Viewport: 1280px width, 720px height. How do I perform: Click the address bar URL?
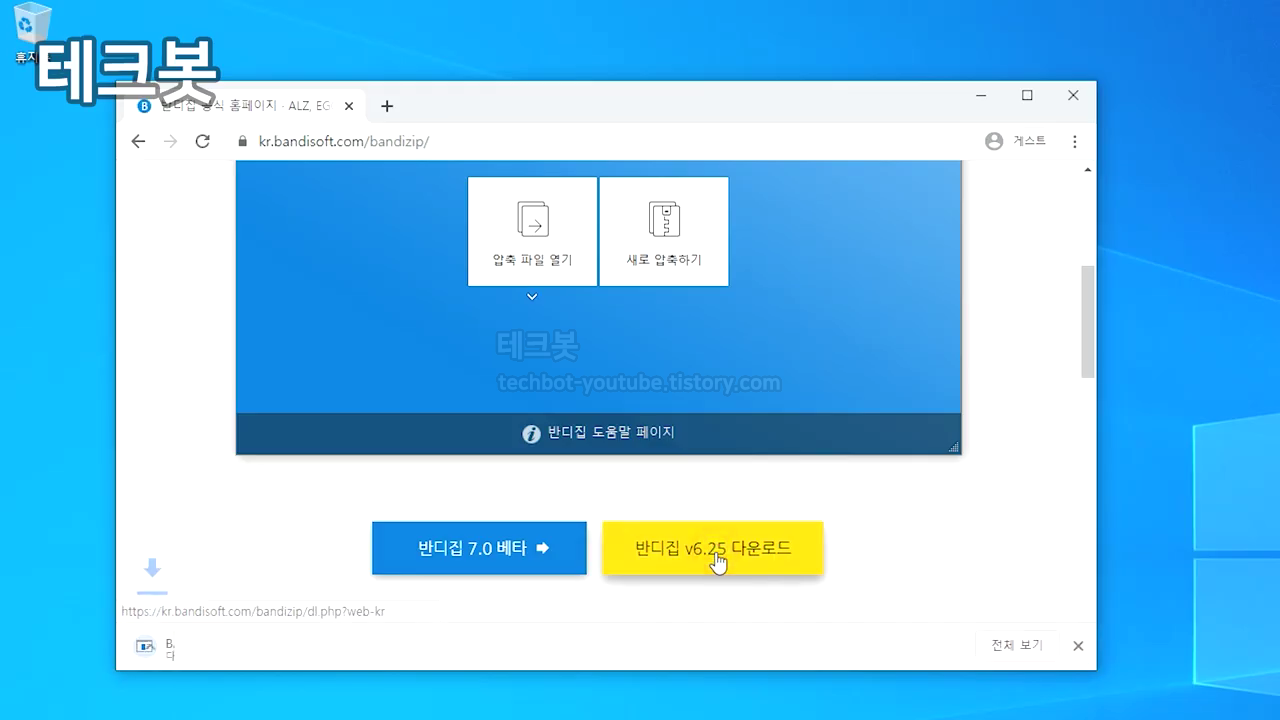click(344, 142)
